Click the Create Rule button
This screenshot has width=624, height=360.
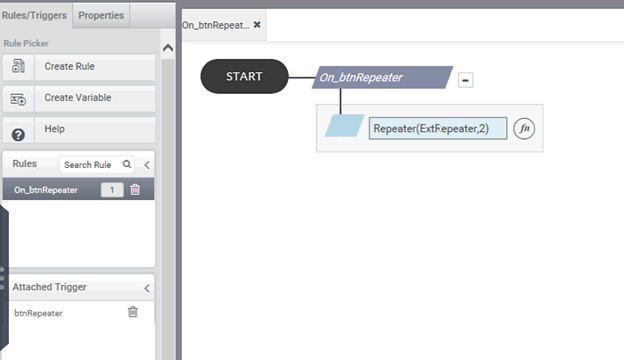(x=79, y=67)
